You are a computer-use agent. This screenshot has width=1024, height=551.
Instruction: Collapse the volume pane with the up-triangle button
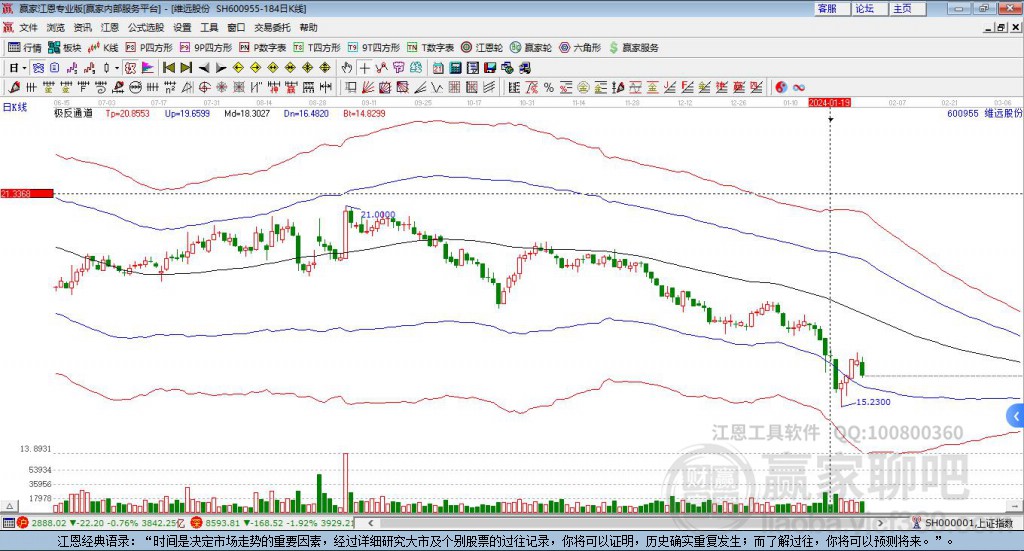click(x=9, y=506)
